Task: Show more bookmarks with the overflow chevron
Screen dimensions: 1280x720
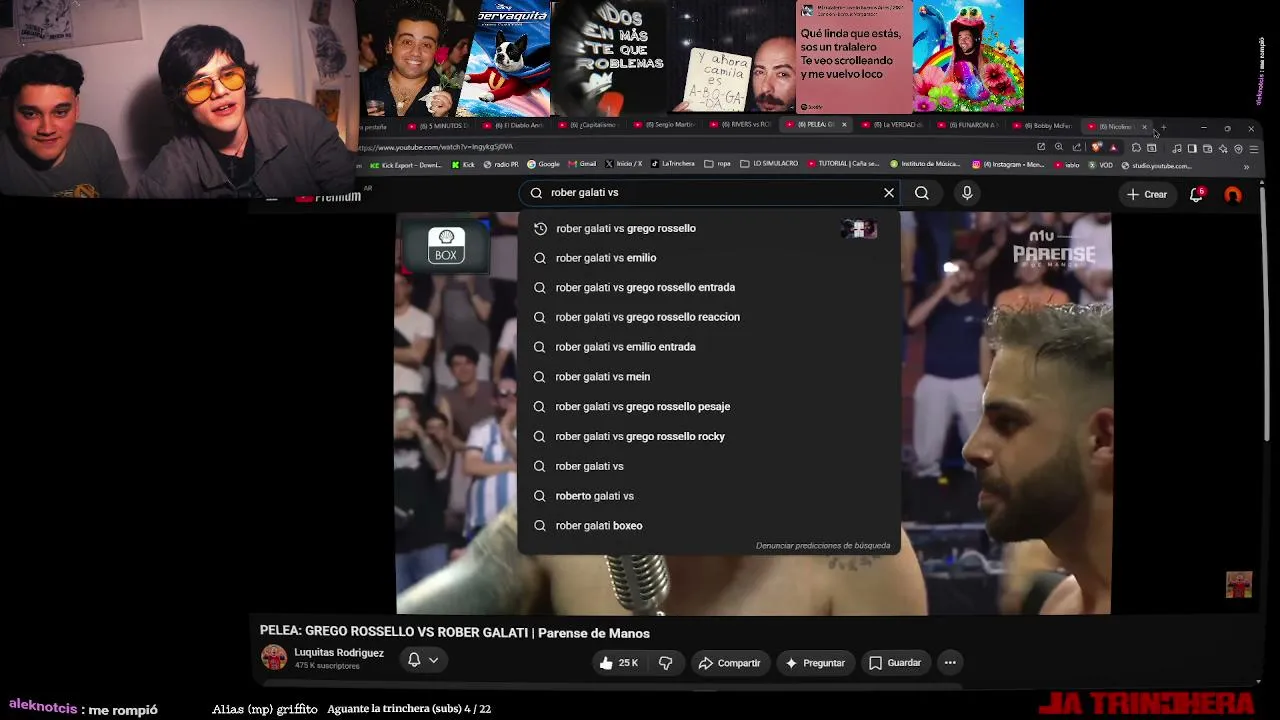Action: (1246, 166)
